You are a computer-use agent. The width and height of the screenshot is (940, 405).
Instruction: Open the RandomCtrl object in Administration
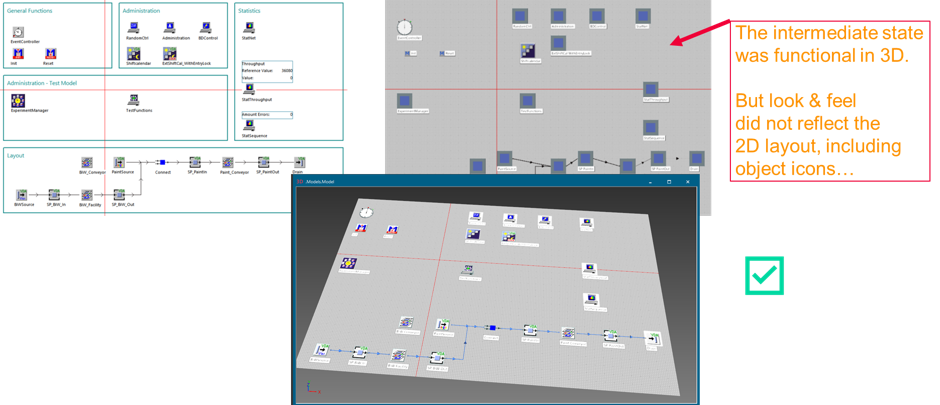point(133,28)
